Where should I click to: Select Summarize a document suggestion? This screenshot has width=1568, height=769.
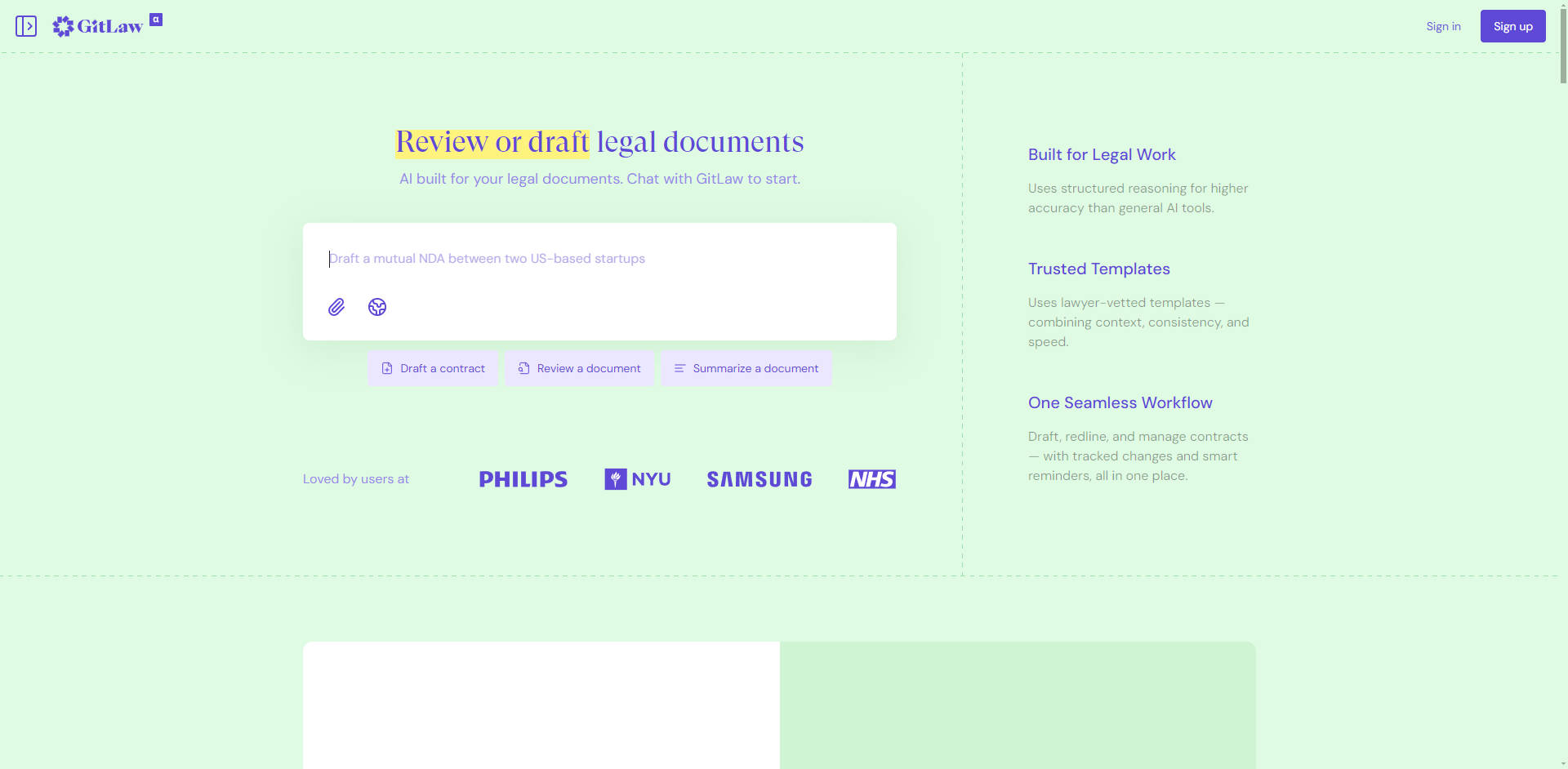point(746,368)
